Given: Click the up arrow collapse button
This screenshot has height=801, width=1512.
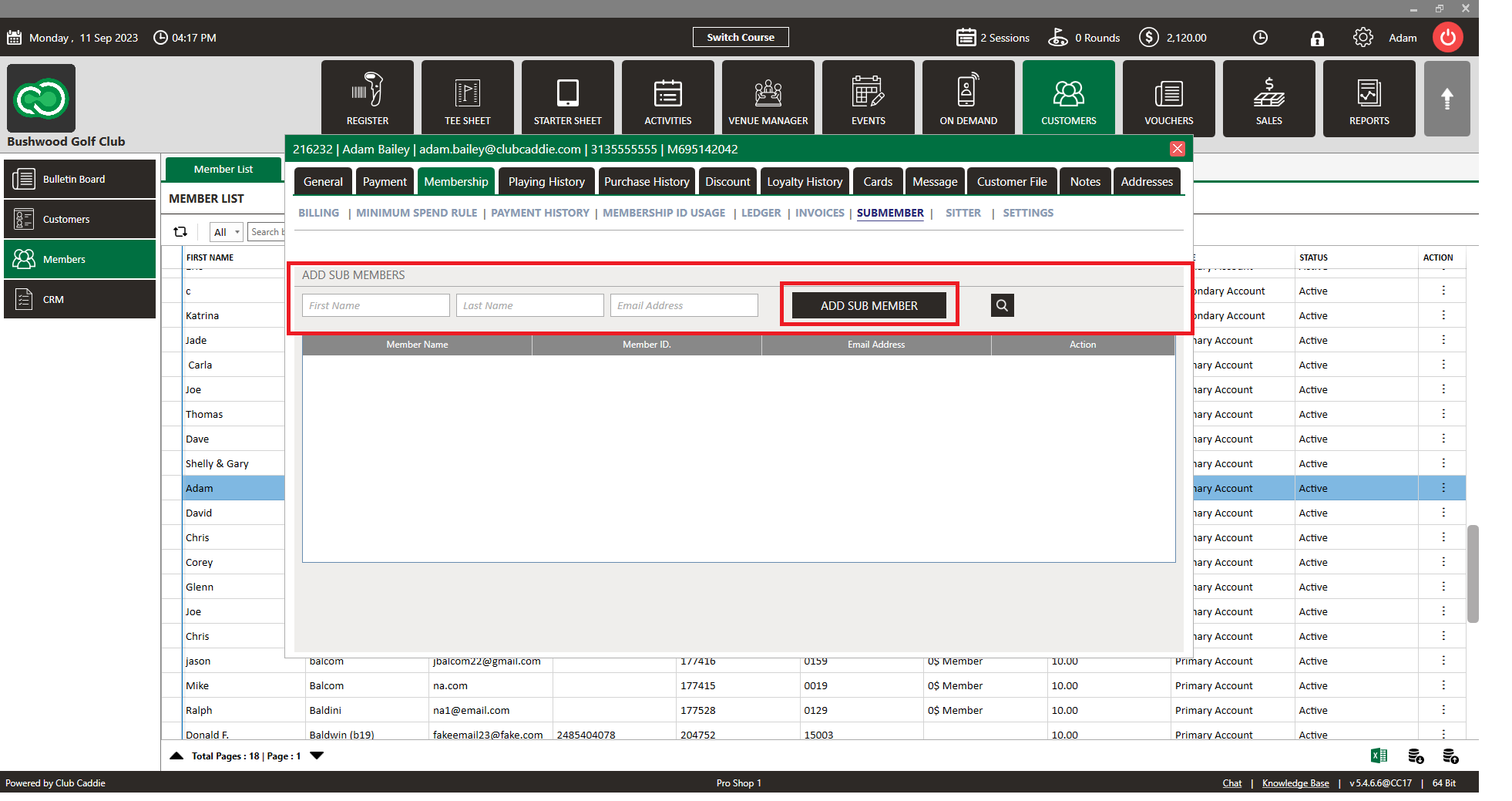Looking at the screenshot, I should pyautogui.click(x=1447, y=98).
